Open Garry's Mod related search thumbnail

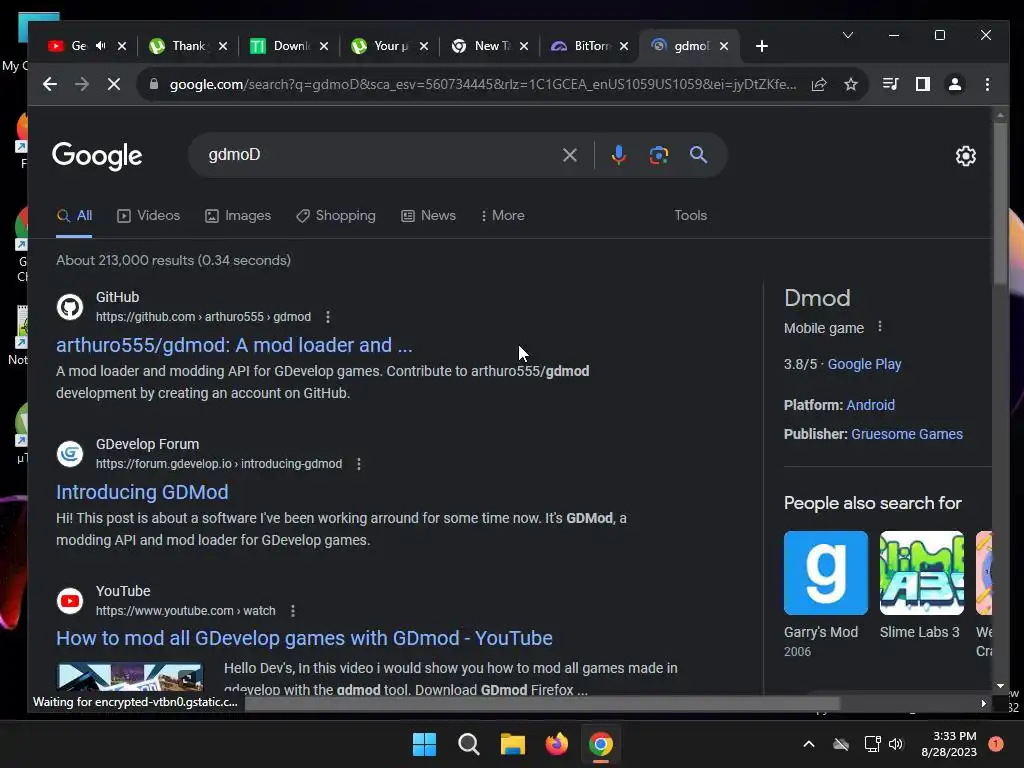click(x=825, y=573)
